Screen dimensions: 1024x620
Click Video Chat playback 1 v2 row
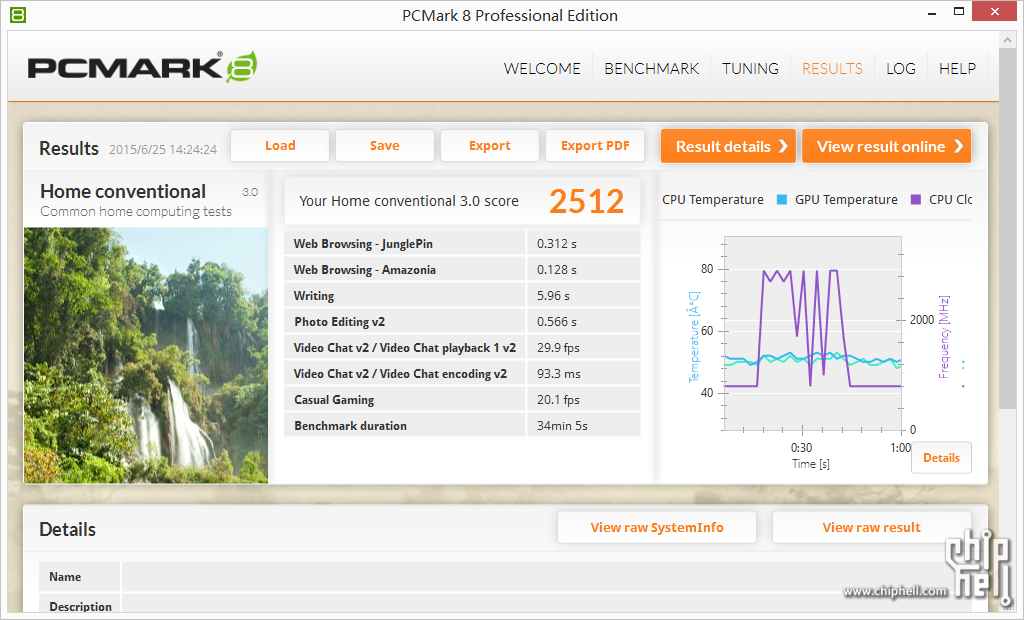tap(462, 348)
